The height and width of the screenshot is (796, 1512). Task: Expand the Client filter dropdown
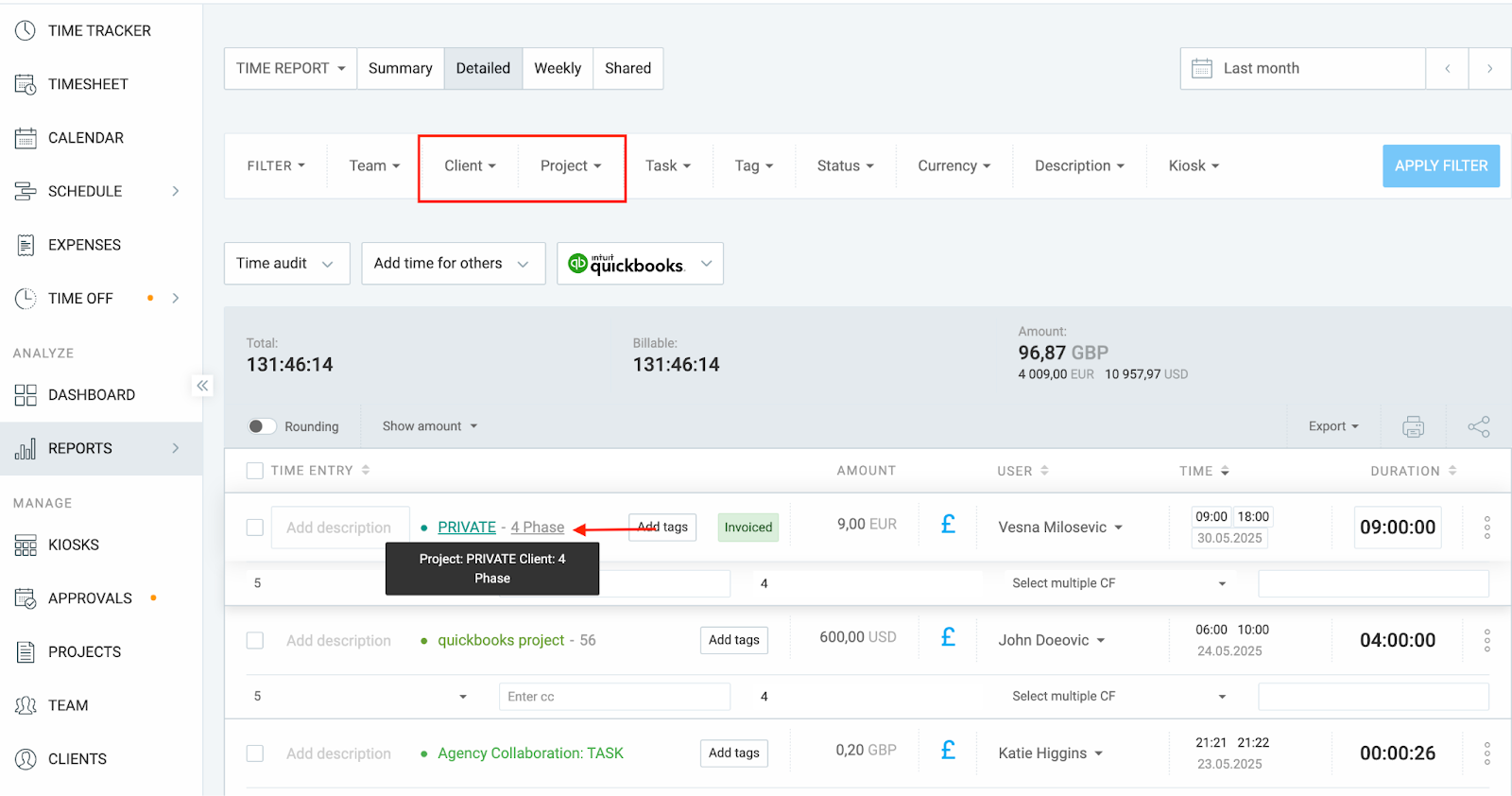470,165
